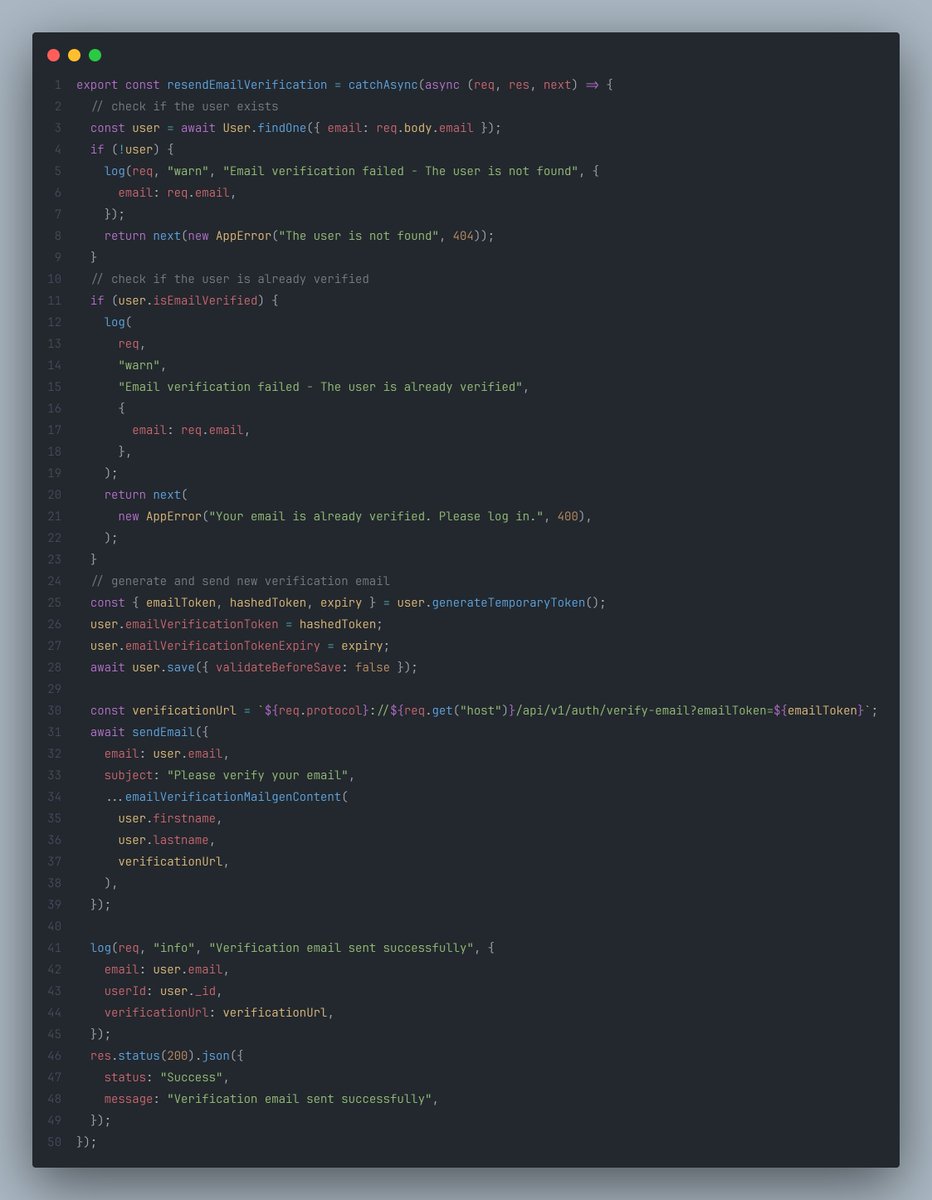Click line number 50 in the gutter

point(54,1141)
